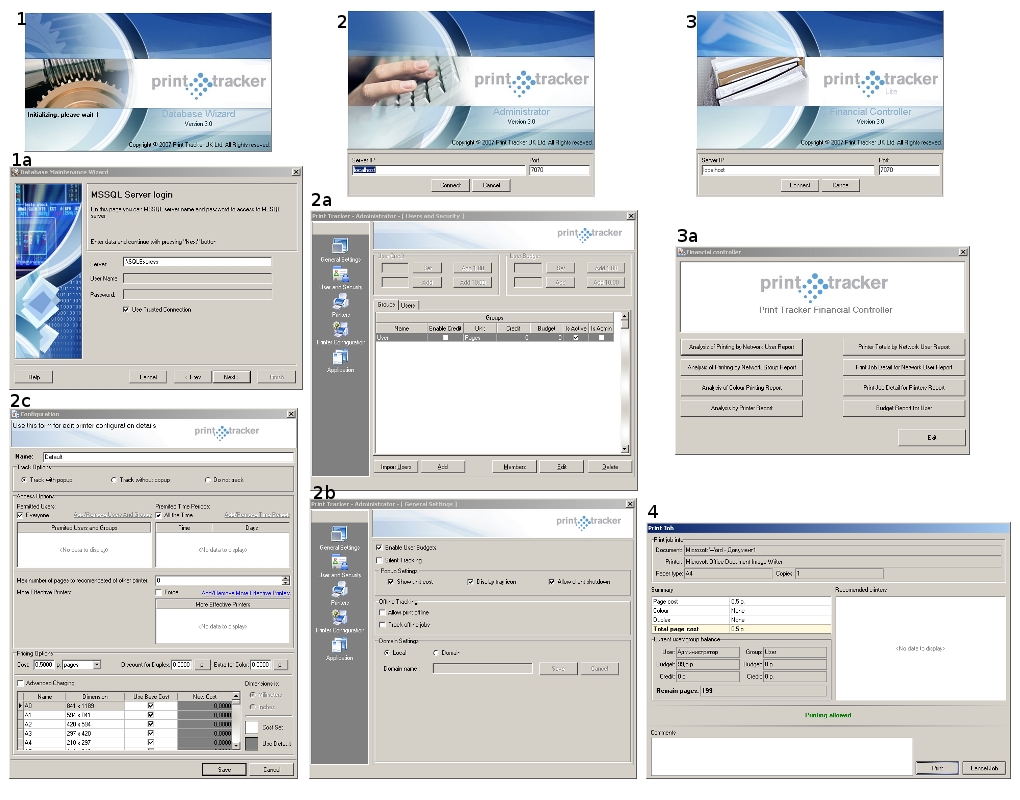
Task: Toggle Use Base Cost checkbox for A0 row
Action: [151, 706]
